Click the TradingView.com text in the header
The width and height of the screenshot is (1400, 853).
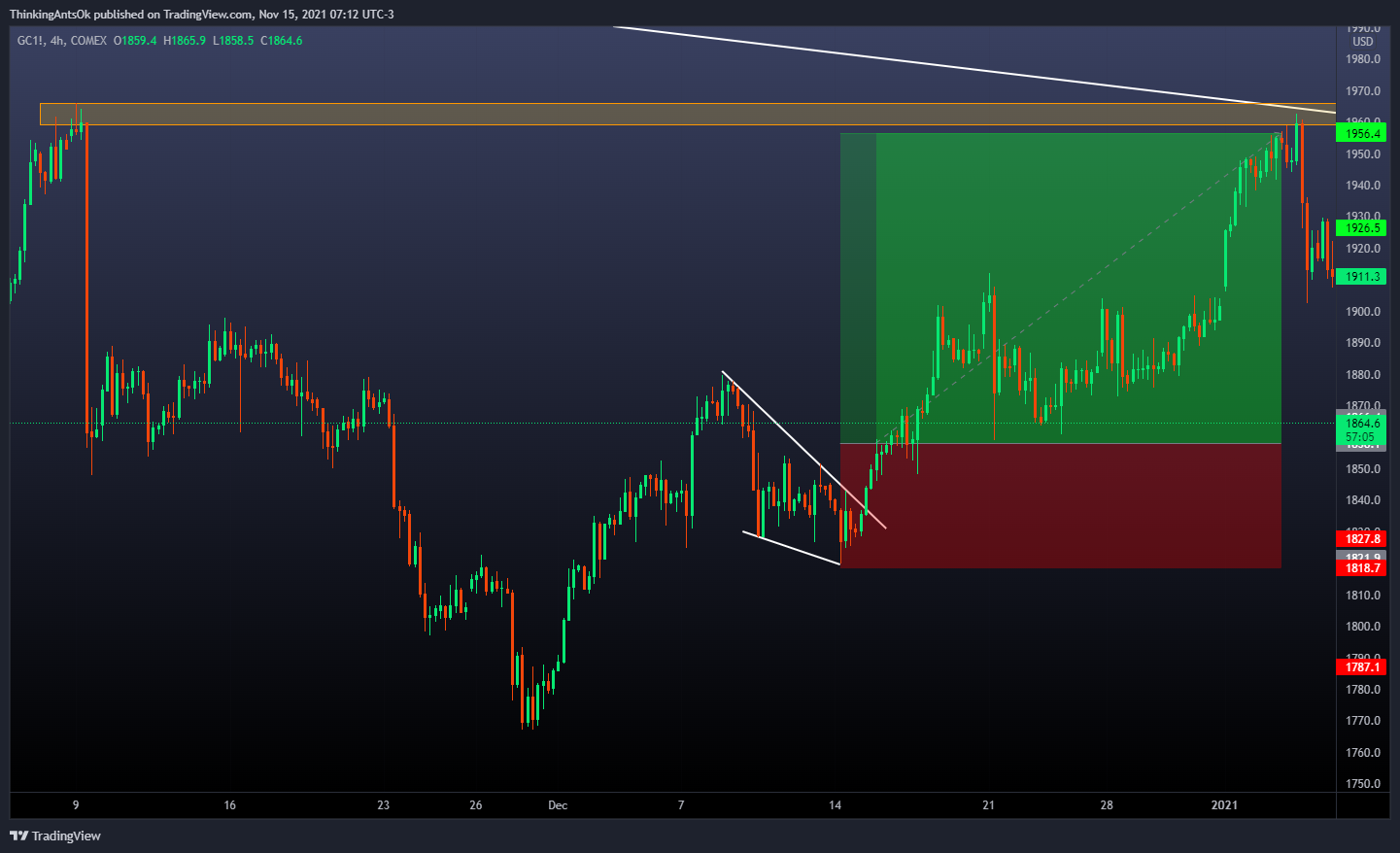[x=206, y=15]
